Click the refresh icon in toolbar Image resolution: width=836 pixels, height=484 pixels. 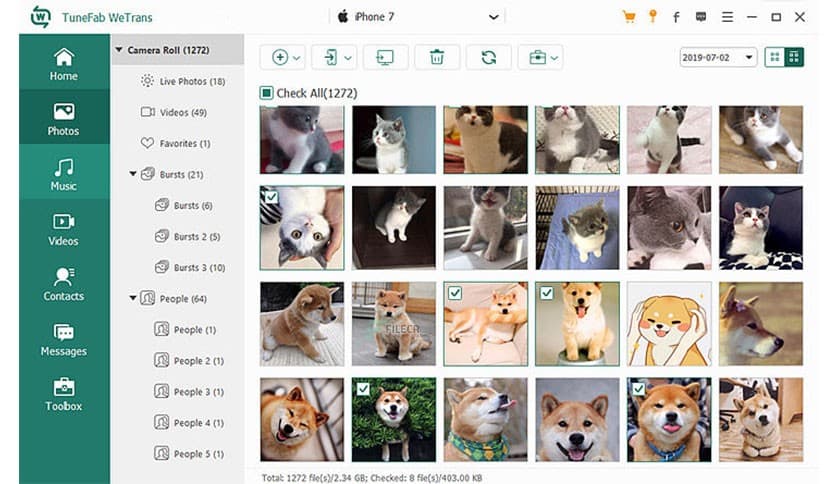coord(488,57)
